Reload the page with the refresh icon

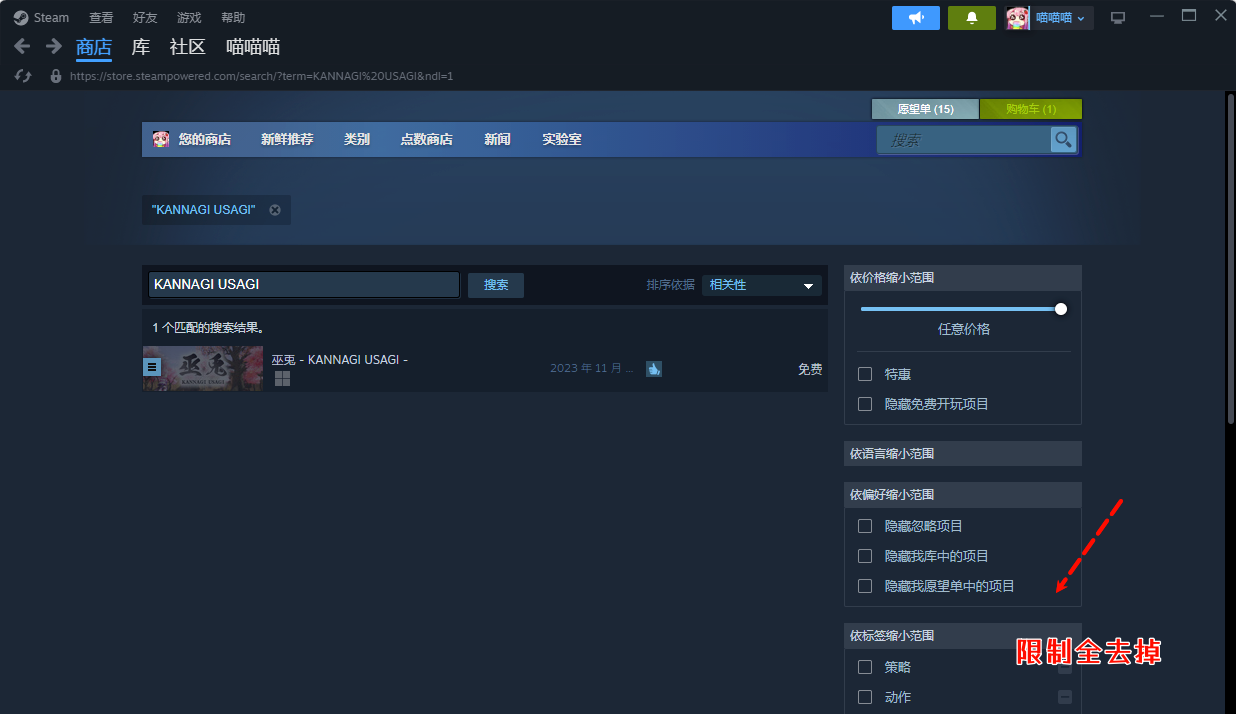pyautogui.click(x=24, y=76)
